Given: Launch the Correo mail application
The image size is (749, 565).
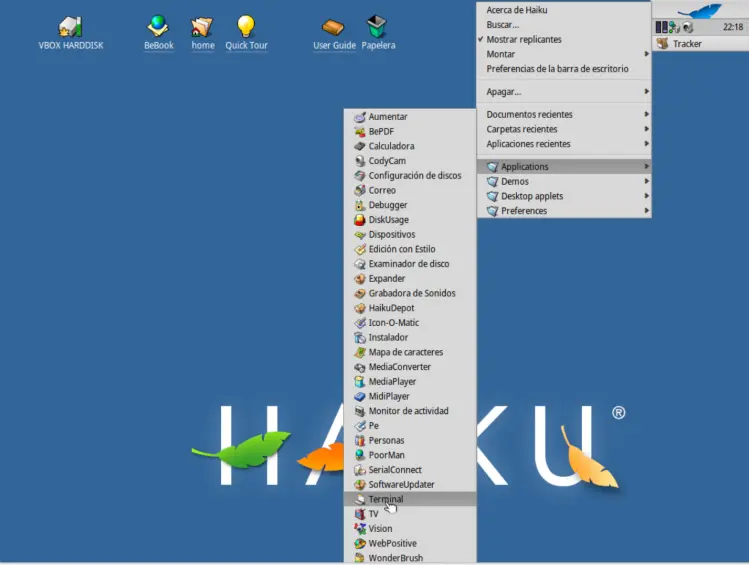Looking at the screenshot, I should pos(410,190).
